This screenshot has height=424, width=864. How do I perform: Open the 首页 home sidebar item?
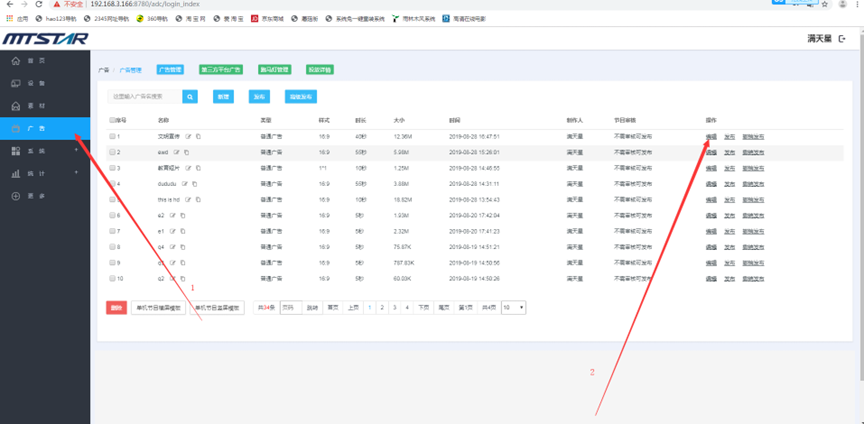tap(35, 61)
